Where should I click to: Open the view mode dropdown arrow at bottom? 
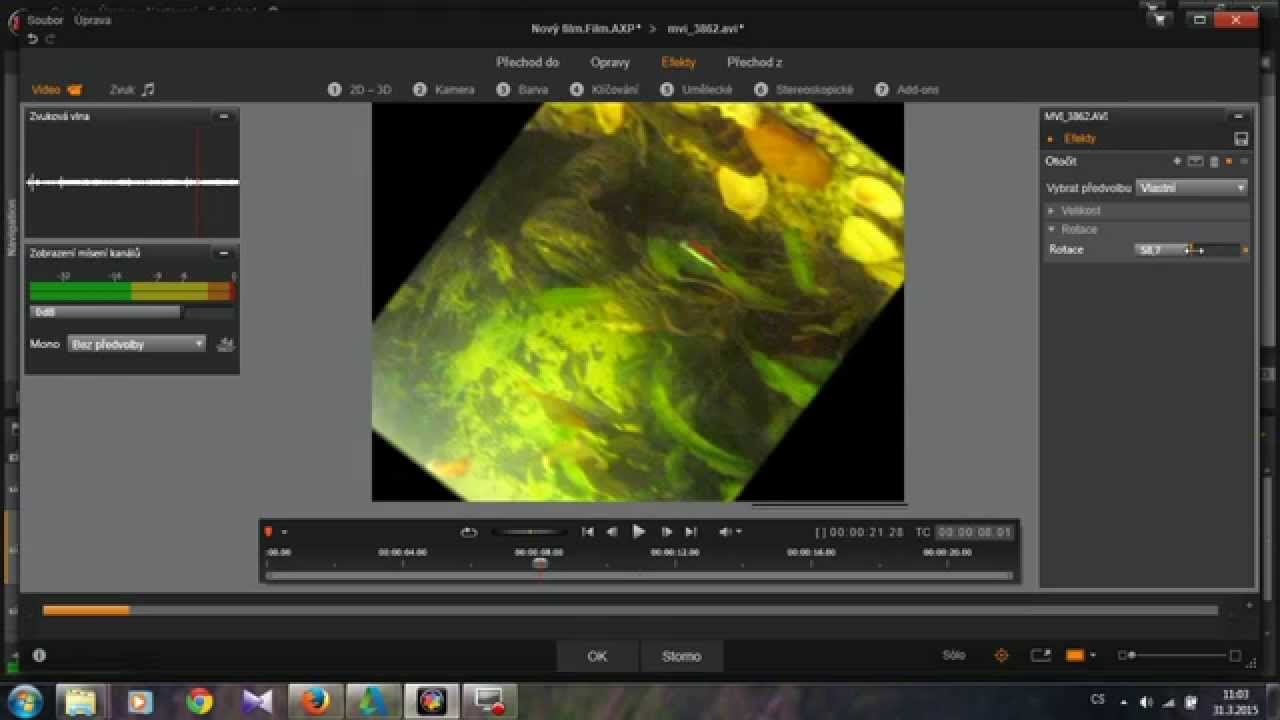[x=1093, y=656]
